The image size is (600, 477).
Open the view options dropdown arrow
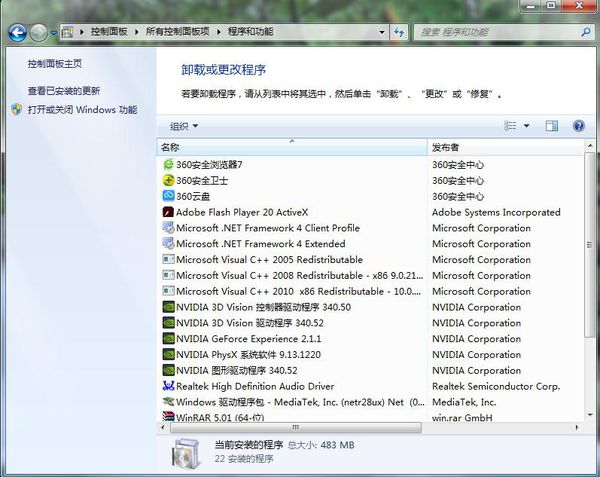(x=527, y=126)
